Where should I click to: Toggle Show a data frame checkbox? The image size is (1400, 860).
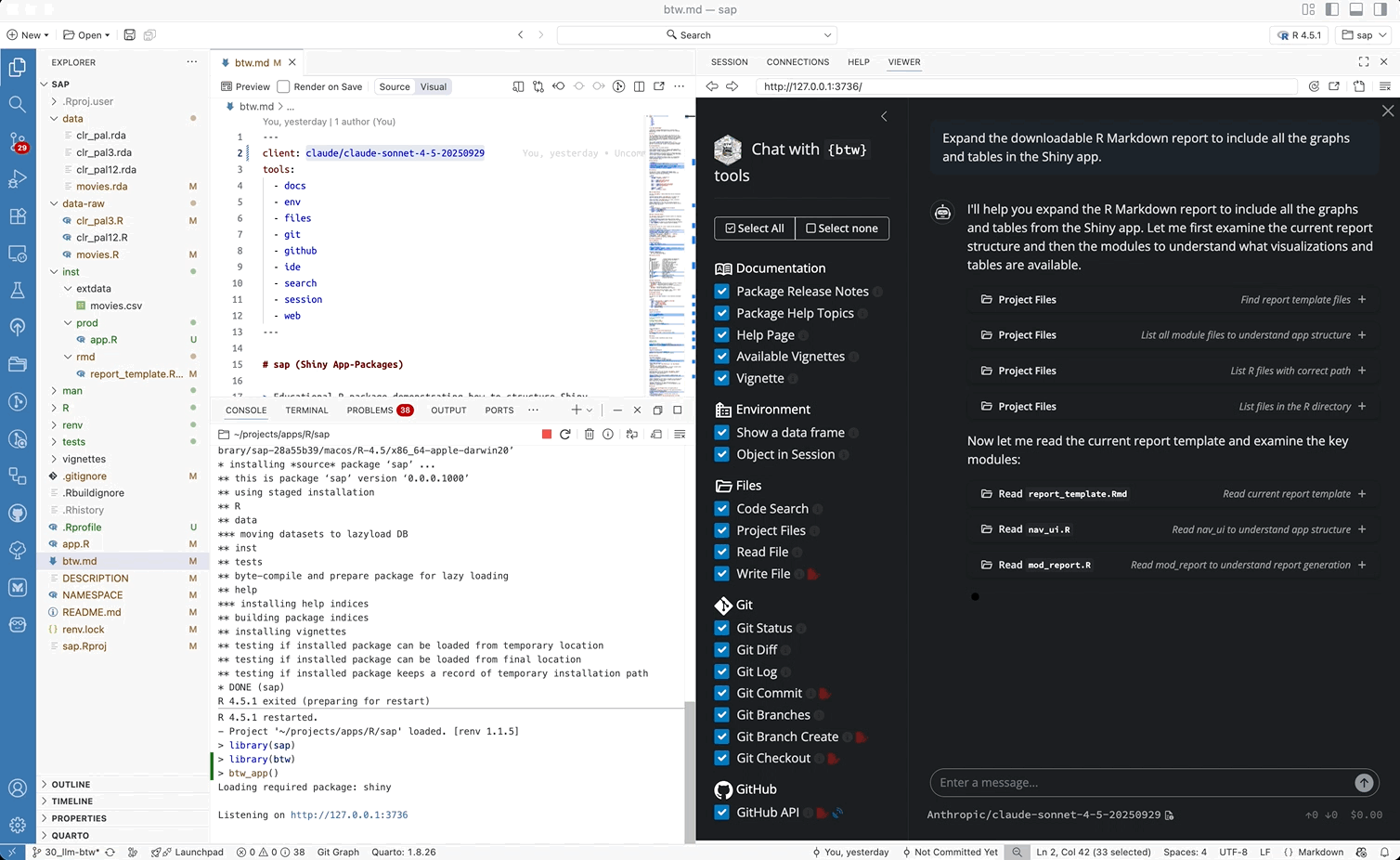(x=721, y=433)
